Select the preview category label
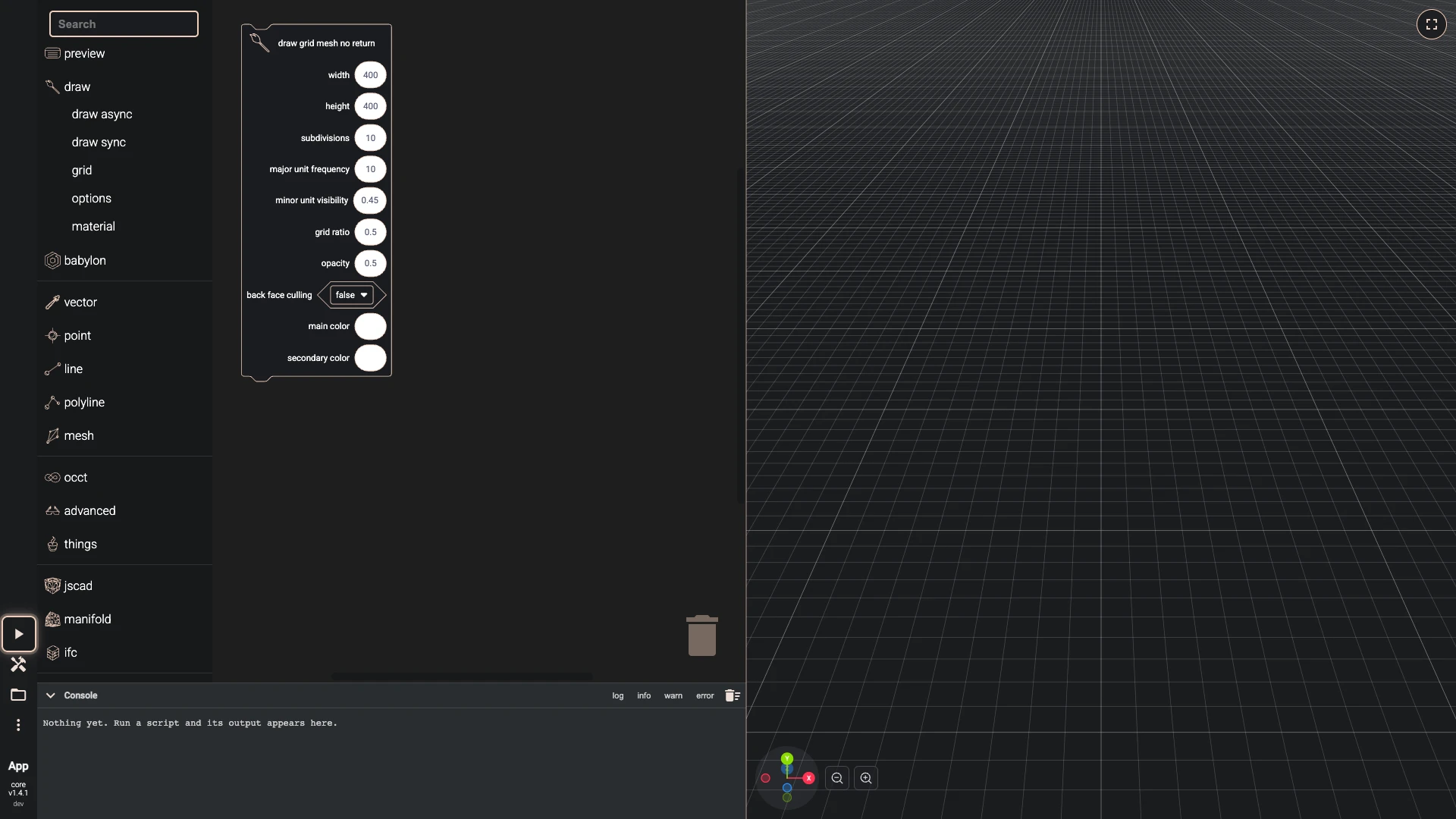 pyautogui.click(x=85, y=53)
